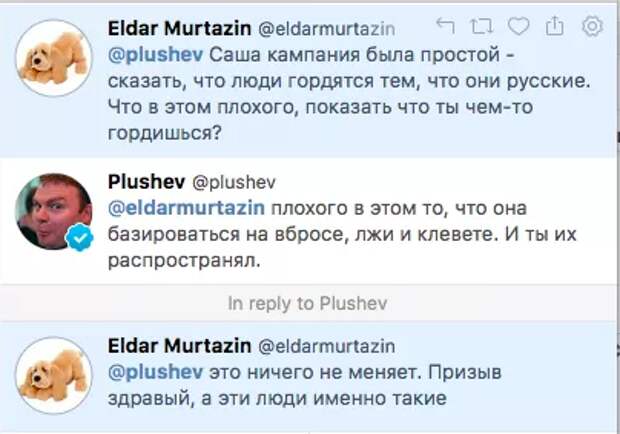Image resolution: width=620 pixels, height=434 pixels.
Task: Click the dog avatar in the bottom tweet
Action: 55,375
